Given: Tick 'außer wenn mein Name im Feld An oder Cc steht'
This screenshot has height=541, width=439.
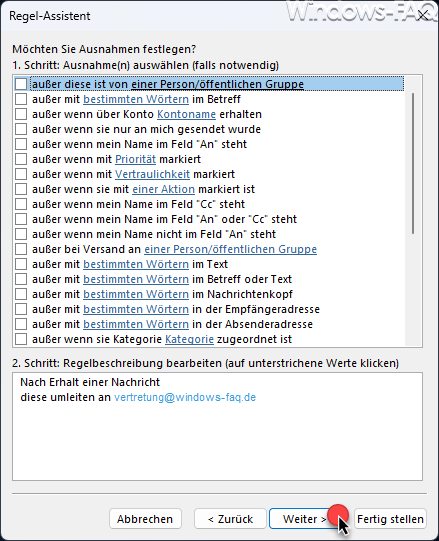Looking at the screenshot, I should (x=21, y=219).
